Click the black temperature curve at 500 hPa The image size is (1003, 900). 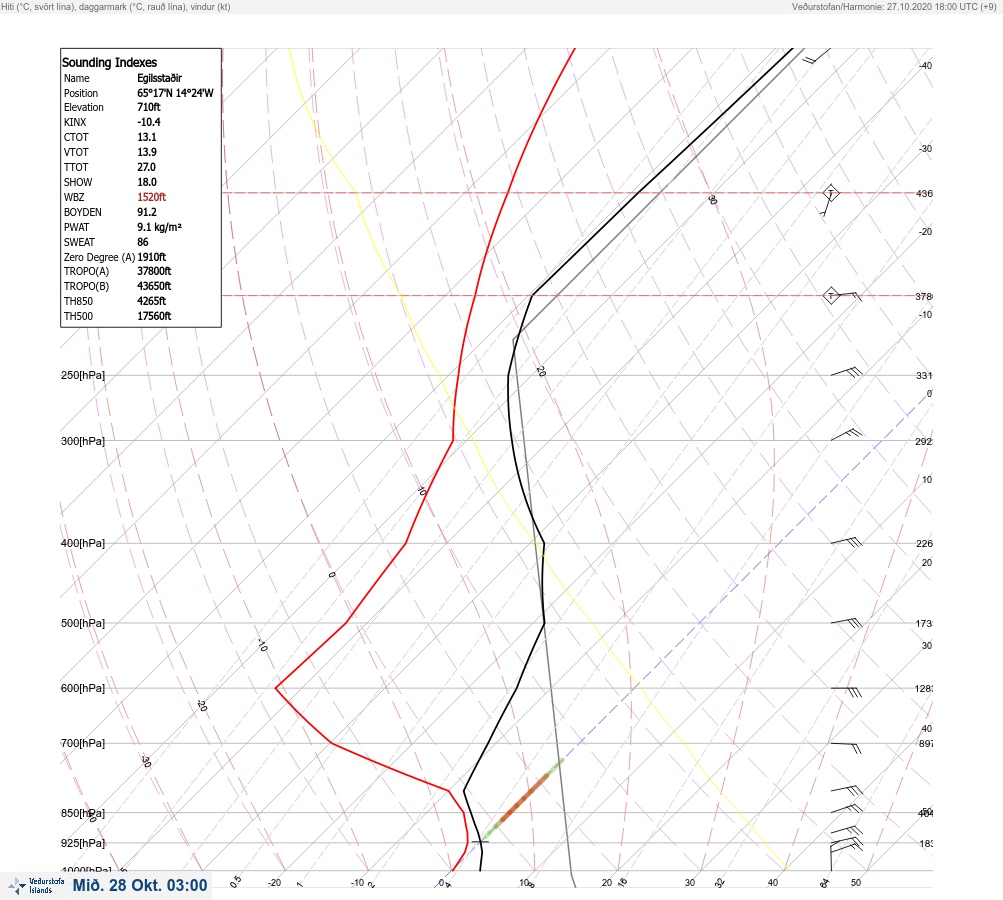coord(544,623)
